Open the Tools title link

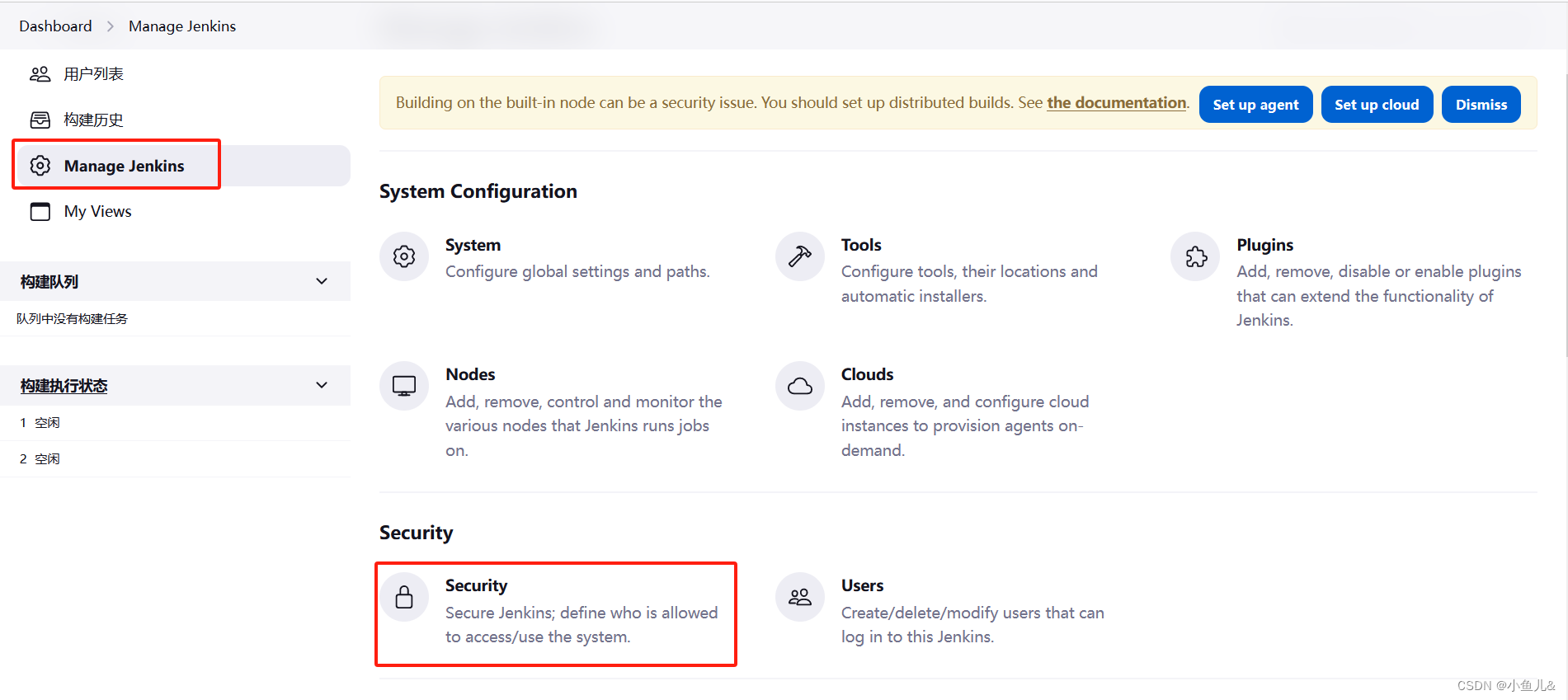[x=861, y=245]
